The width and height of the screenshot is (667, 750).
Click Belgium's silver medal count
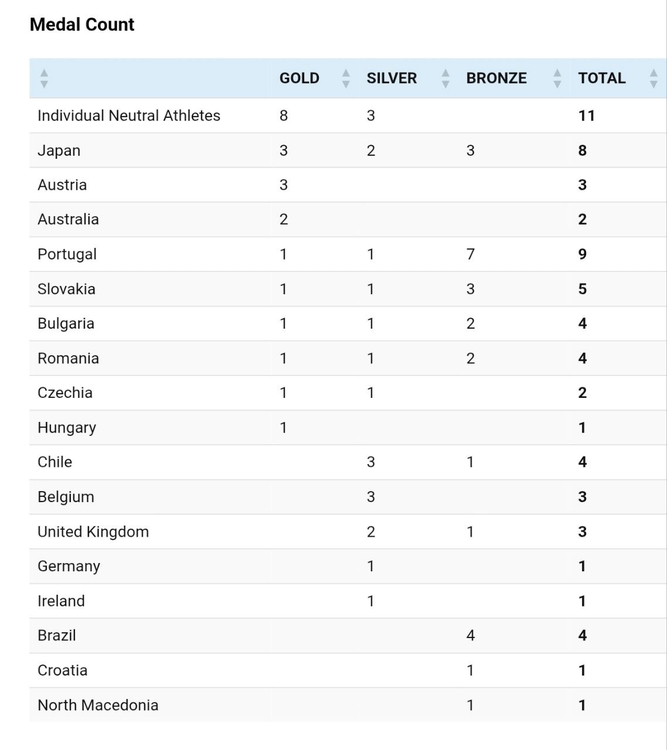[x=371, y=497]
